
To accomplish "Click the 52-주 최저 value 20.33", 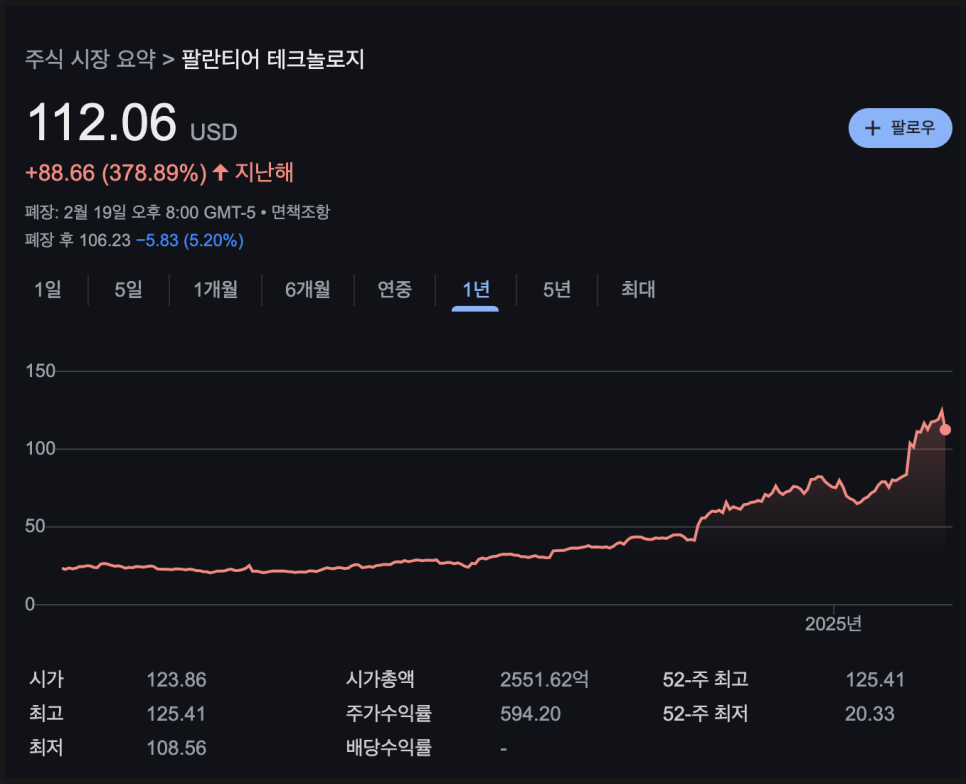I will [869, 714].
